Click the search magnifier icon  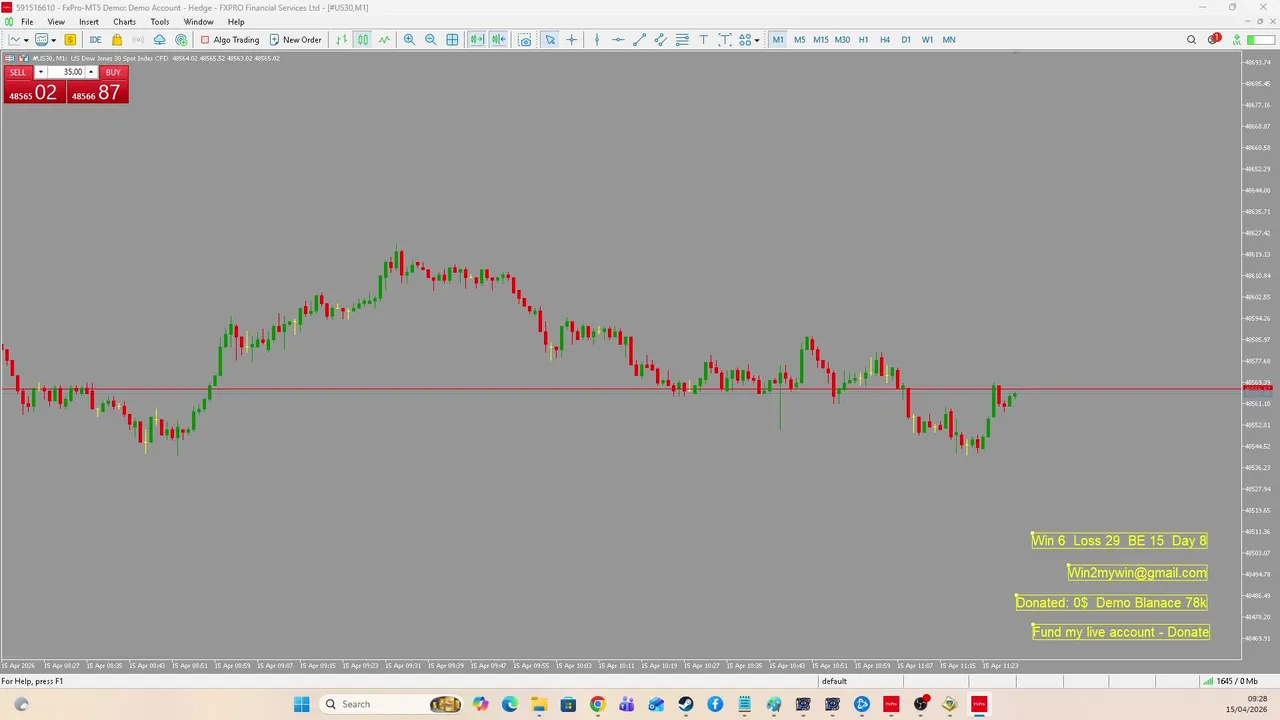pos(1191,40)
